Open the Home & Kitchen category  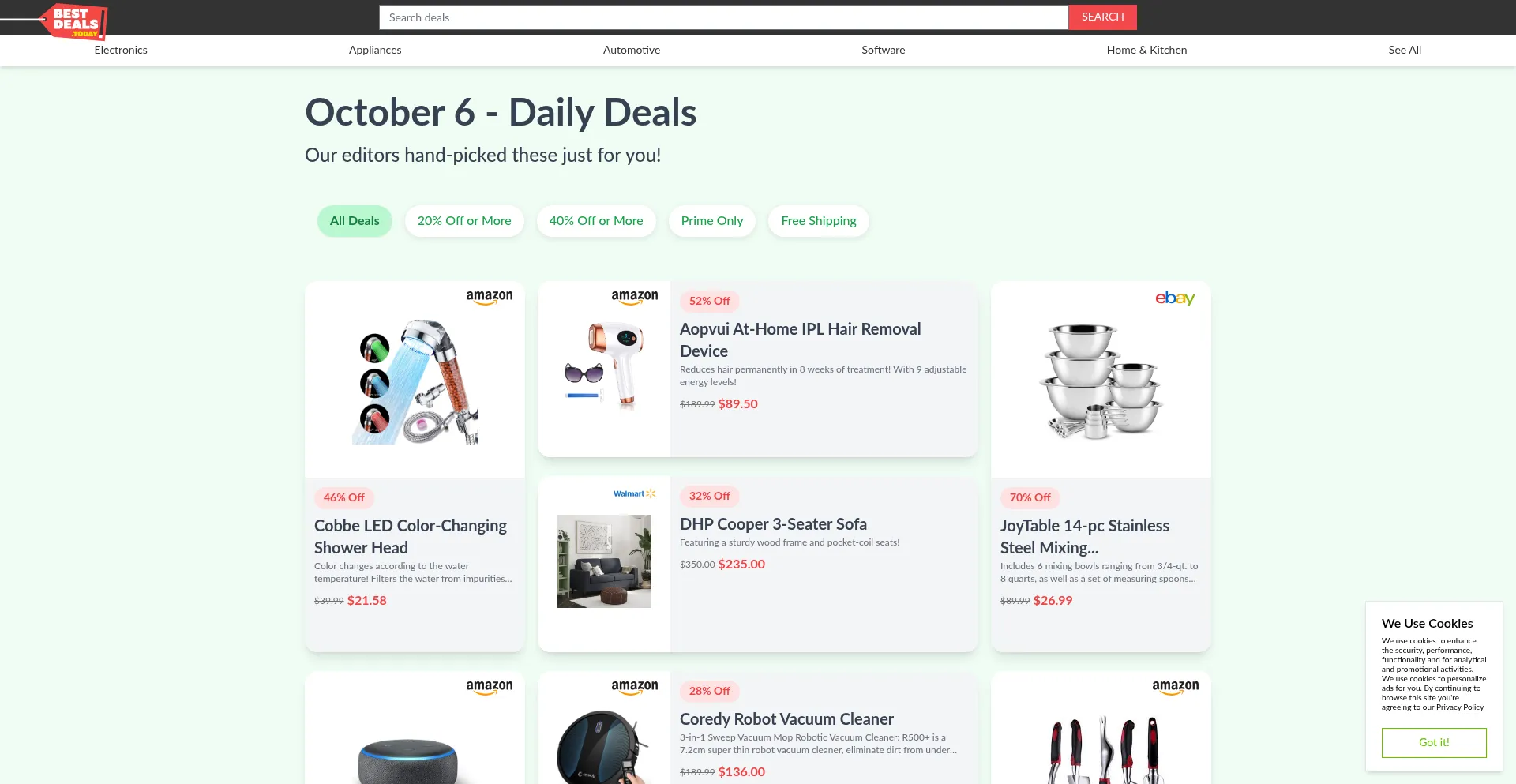click(1146, 50)
